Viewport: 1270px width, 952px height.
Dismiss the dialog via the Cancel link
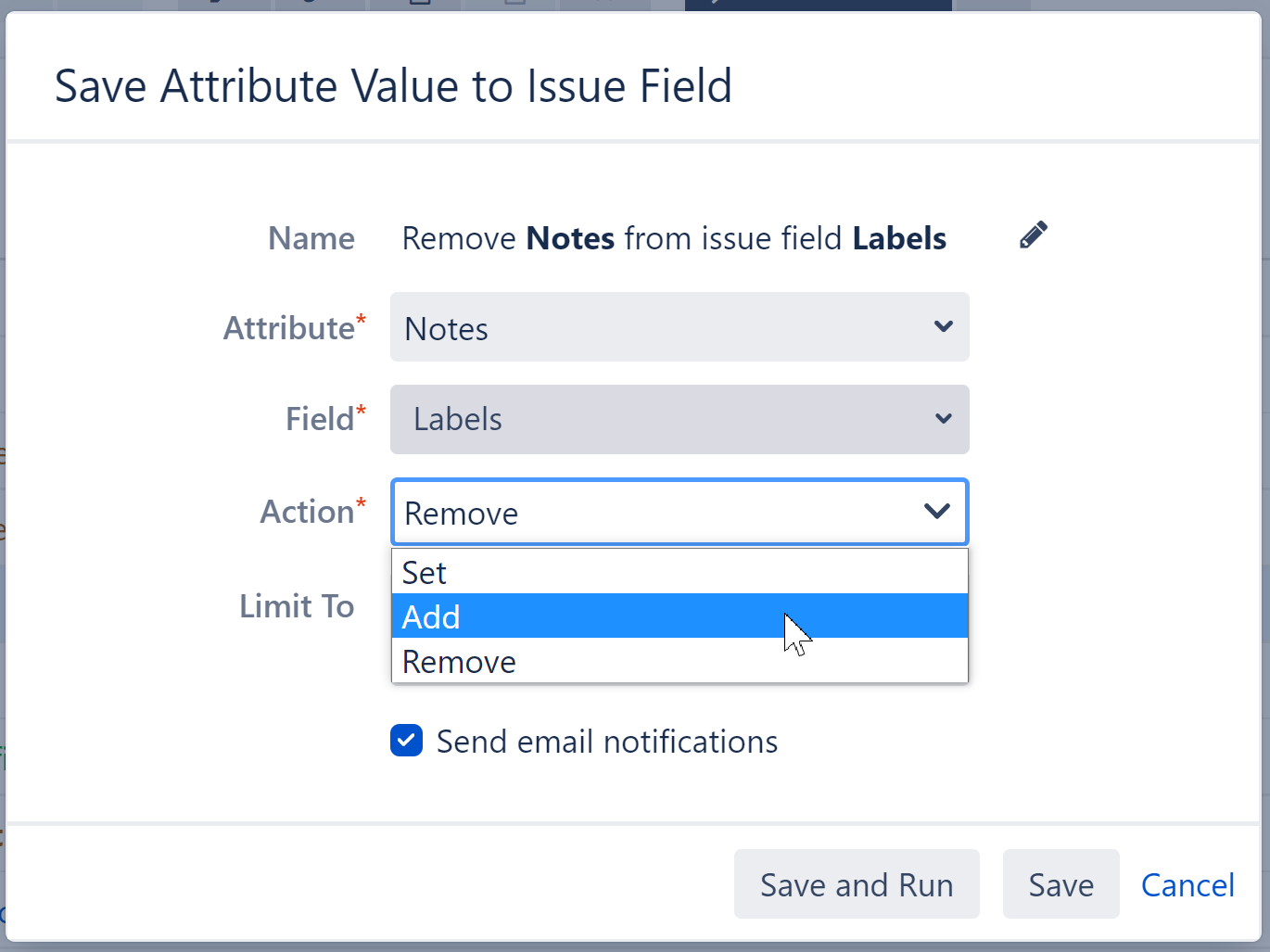1187,884
